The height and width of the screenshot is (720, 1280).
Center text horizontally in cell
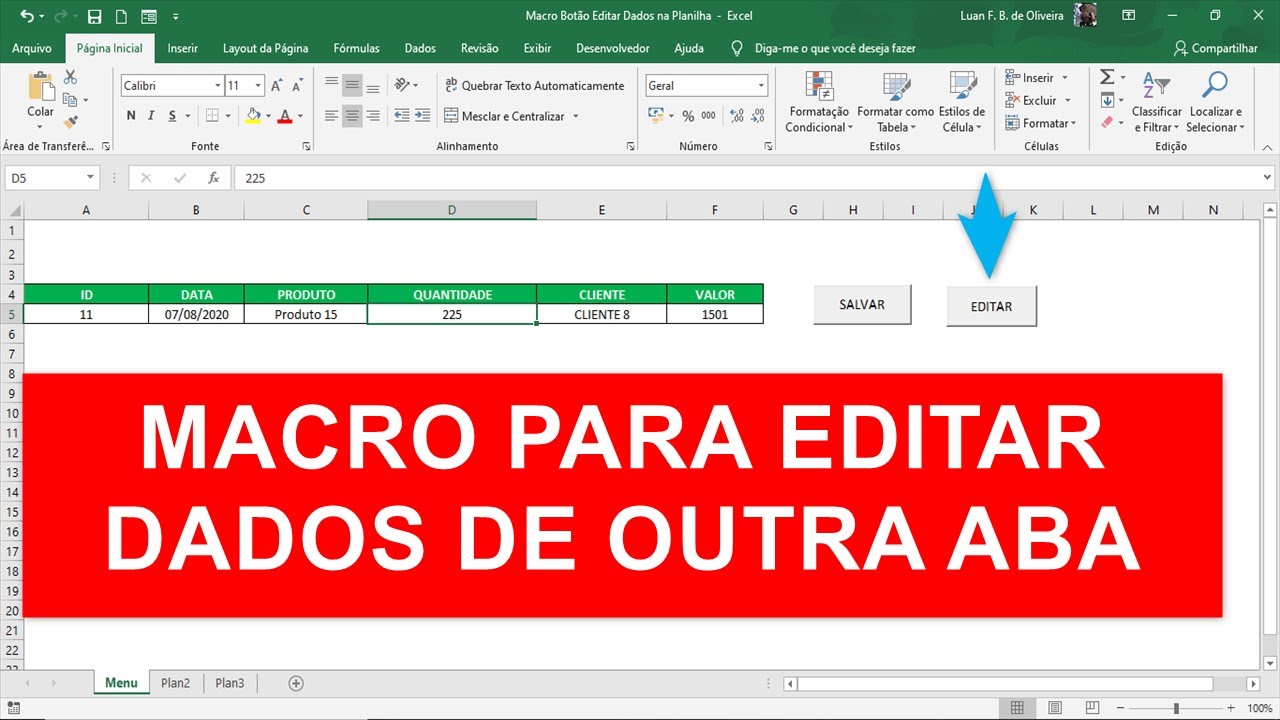[x=352, y=116]
